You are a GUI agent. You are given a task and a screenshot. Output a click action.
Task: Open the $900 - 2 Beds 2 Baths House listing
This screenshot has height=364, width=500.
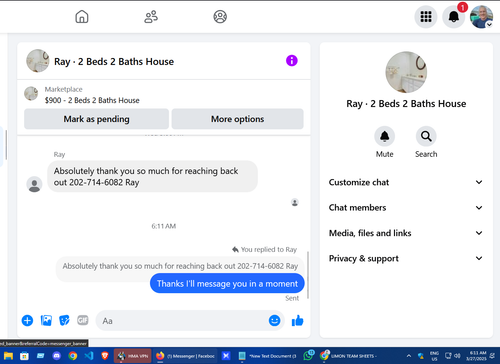click(x=92, y=100)
